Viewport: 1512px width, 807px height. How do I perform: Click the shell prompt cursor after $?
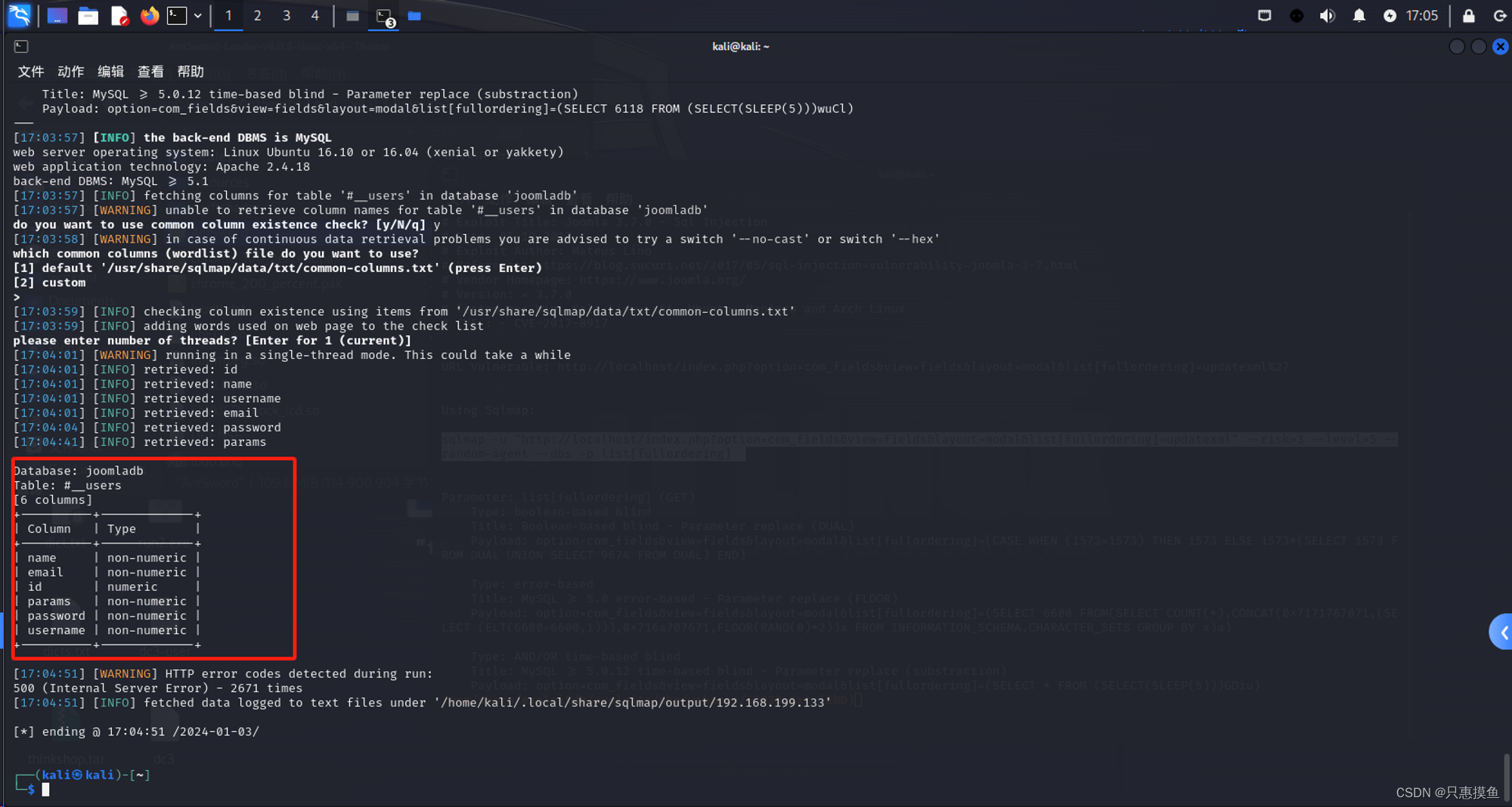click(x=45, y=790)
